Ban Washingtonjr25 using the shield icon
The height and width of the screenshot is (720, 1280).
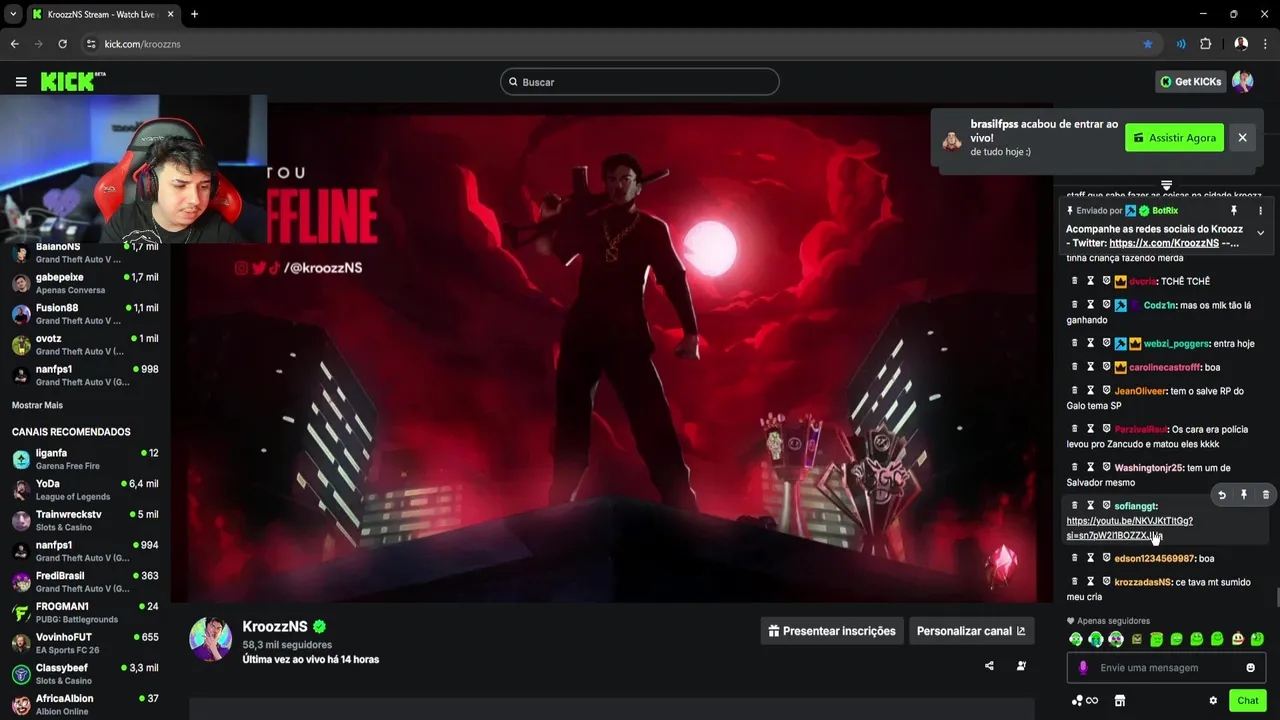(x=1106, y=467)
